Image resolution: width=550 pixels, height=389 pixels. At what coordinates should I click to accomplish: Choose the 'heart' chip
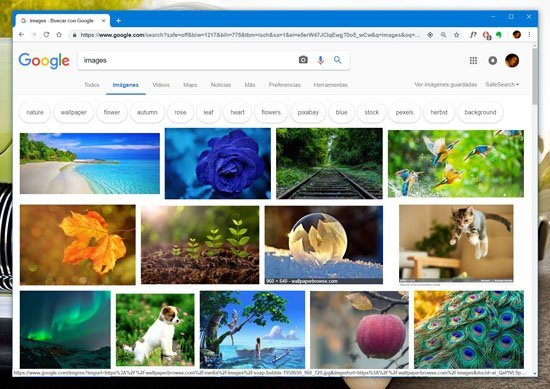tap(237, 112)
